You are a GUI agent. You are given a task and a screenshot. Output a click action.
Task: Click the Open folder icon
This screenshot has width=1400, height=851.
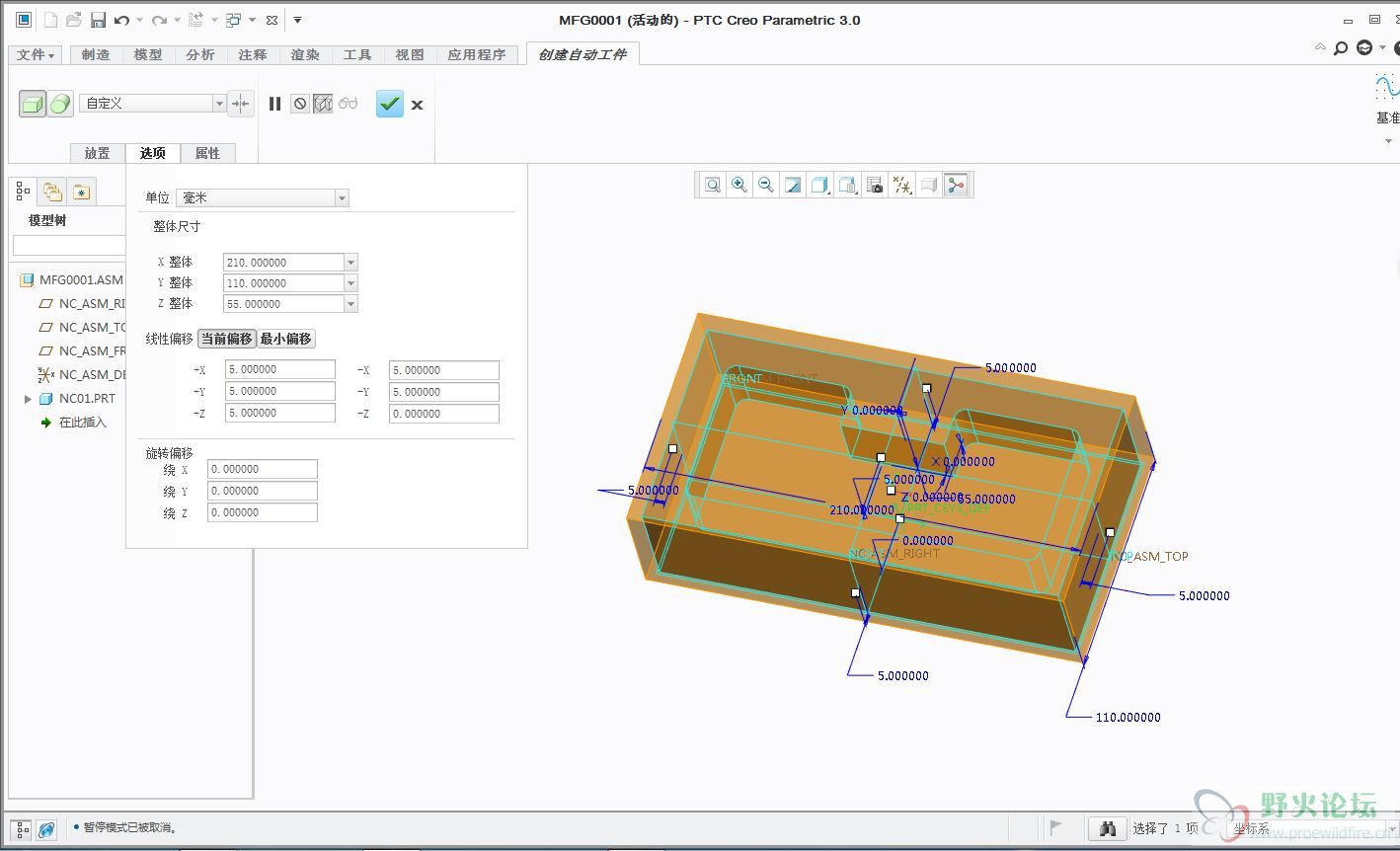click(x=74, y=20)
